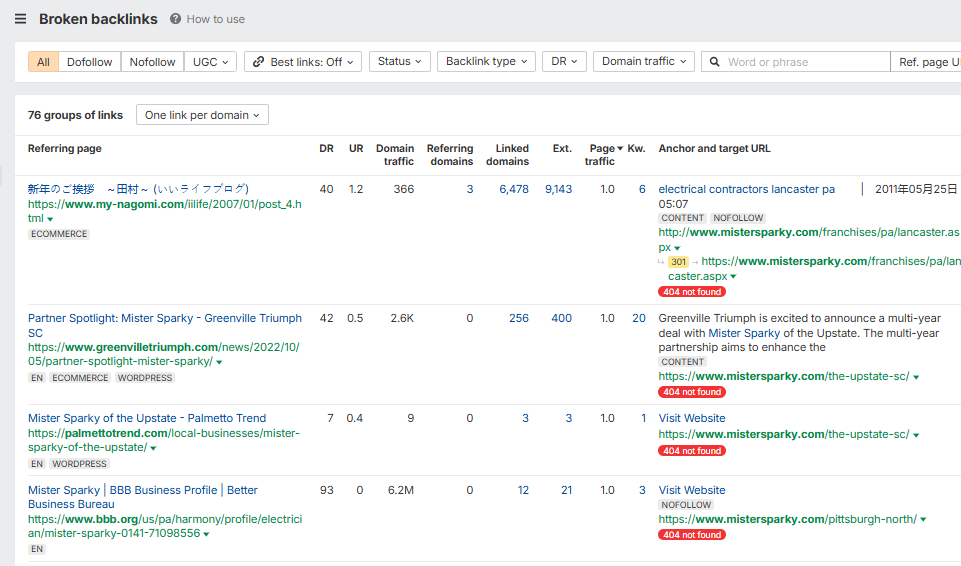Sort by the Ext. column header
961x566 pixels.
coord(562,148)
